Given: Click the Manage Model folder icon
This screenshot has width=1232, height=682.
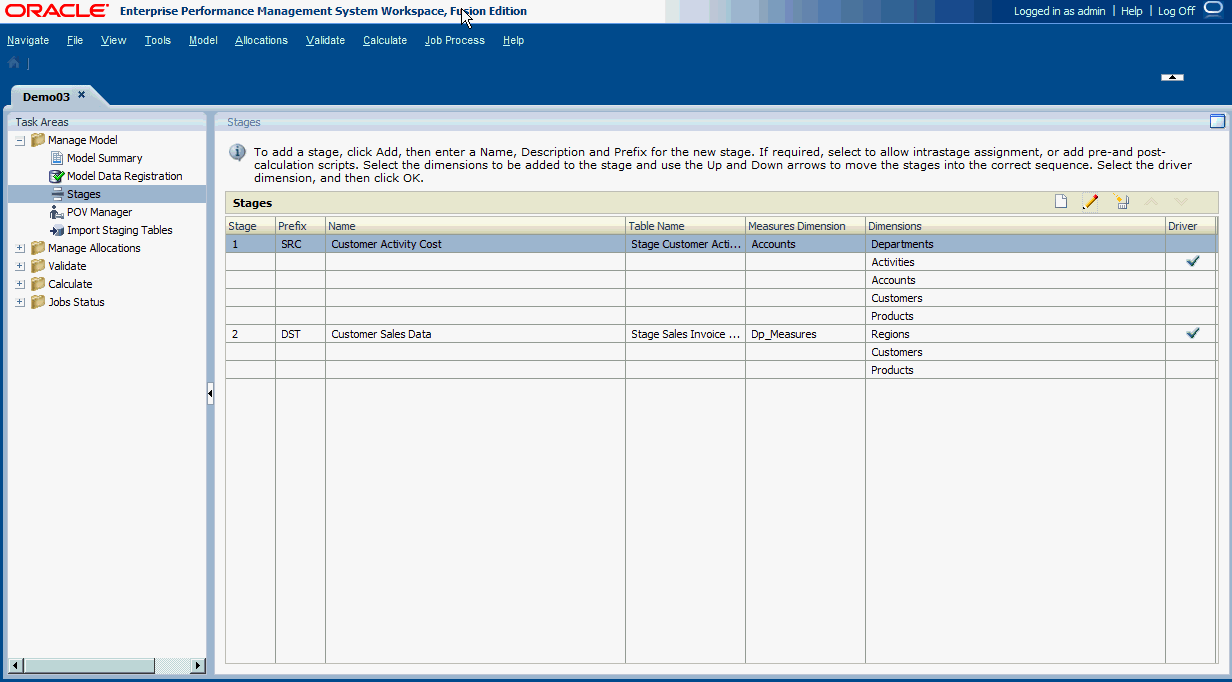Looking at the screenshot, I should [x=38, y=140].
